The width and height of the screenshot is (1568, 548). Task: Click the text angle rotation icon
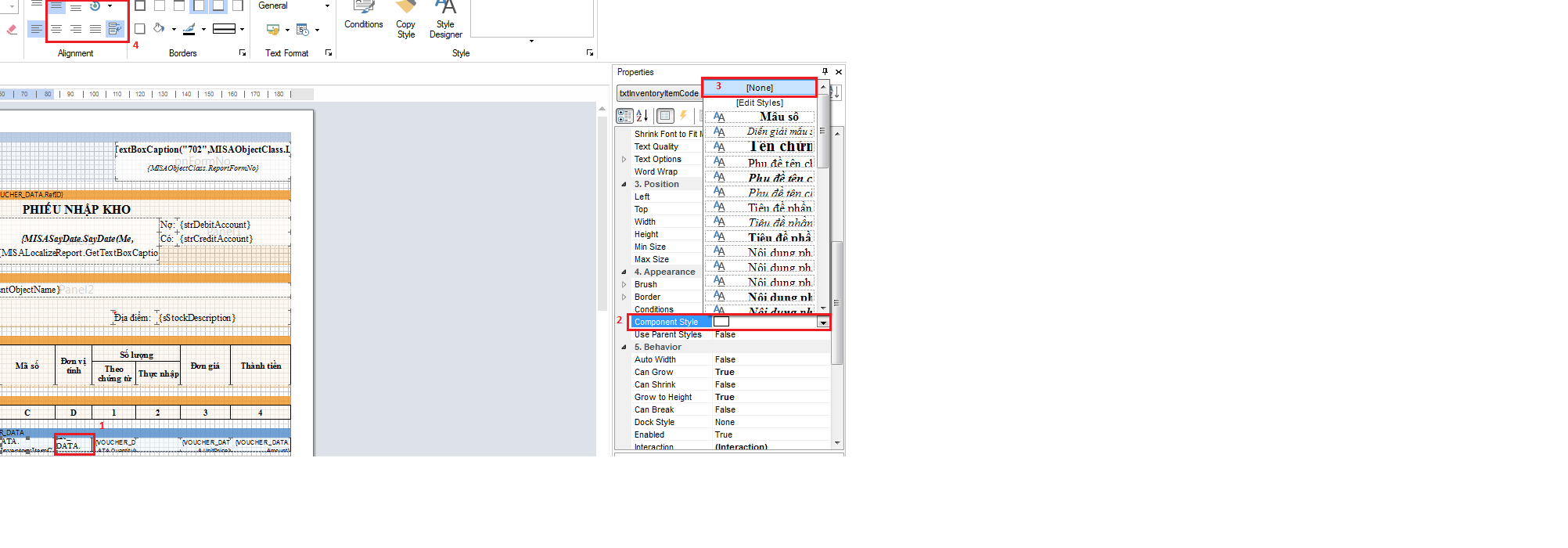click(x=95, y=6)
